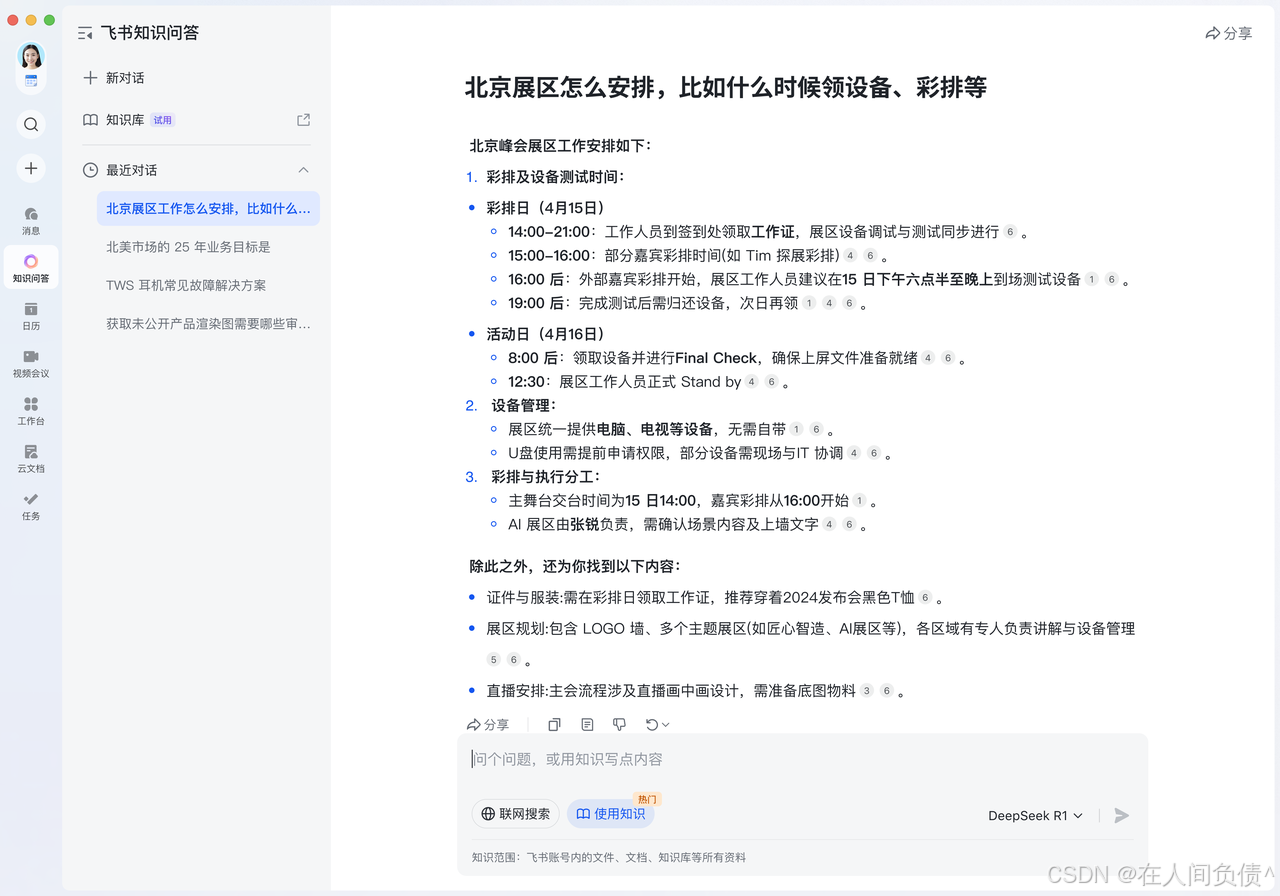Click the 试用 trial badge

click(x=163, y=120)
